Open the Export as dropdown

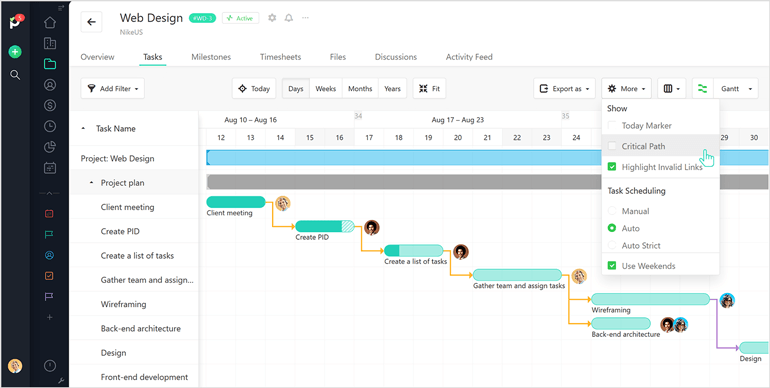pos(564,89)
